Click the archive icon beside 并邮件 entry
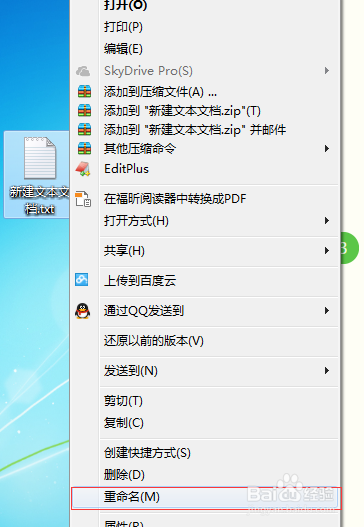The width and height of the screenshot is (364, 527). point(84,129)
